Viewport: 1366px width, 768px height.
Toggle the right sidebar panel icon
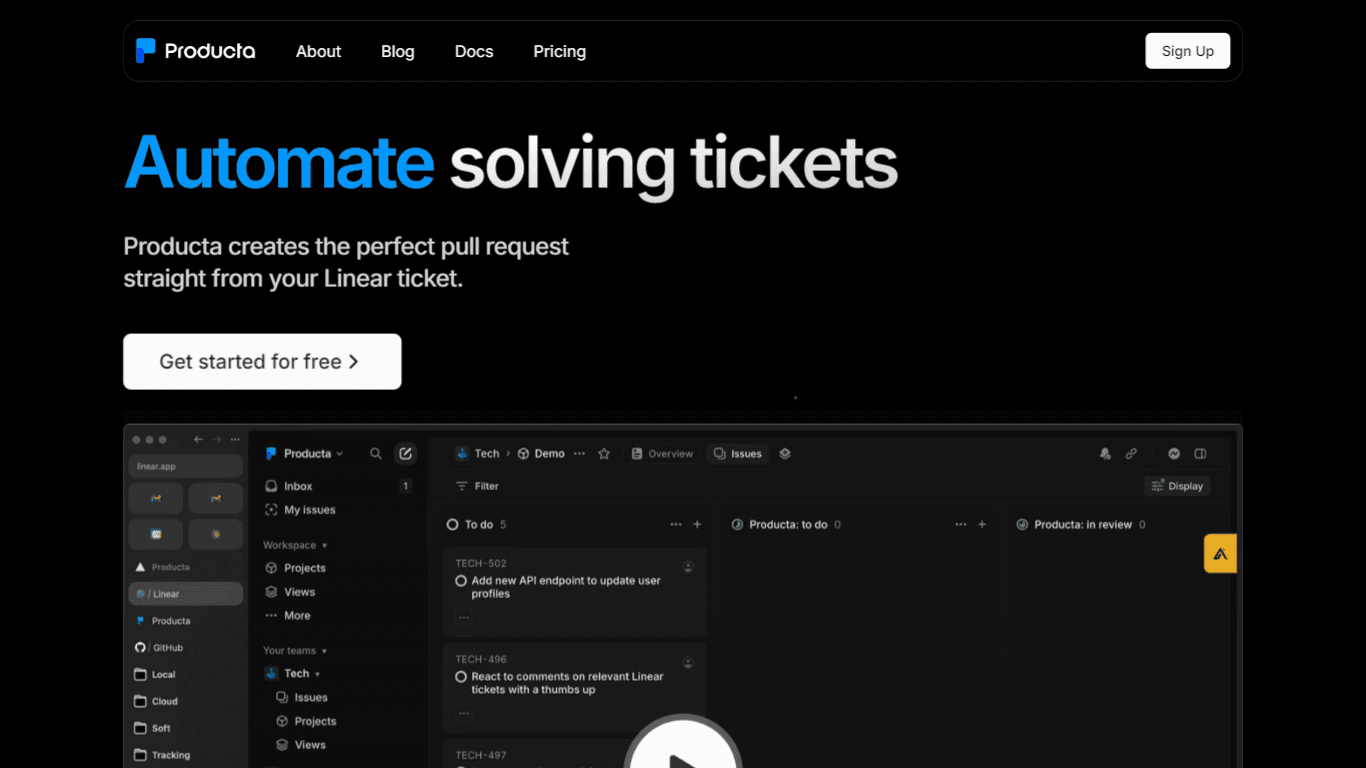click(1200, 454)
